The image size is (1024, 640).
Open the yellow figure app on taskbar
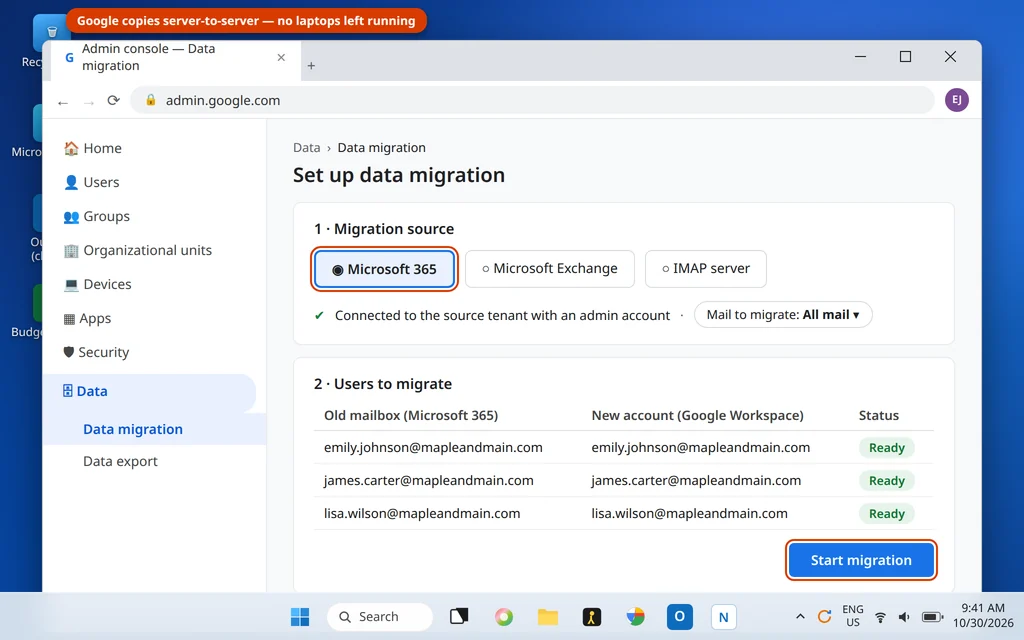[x=592, y=616]
